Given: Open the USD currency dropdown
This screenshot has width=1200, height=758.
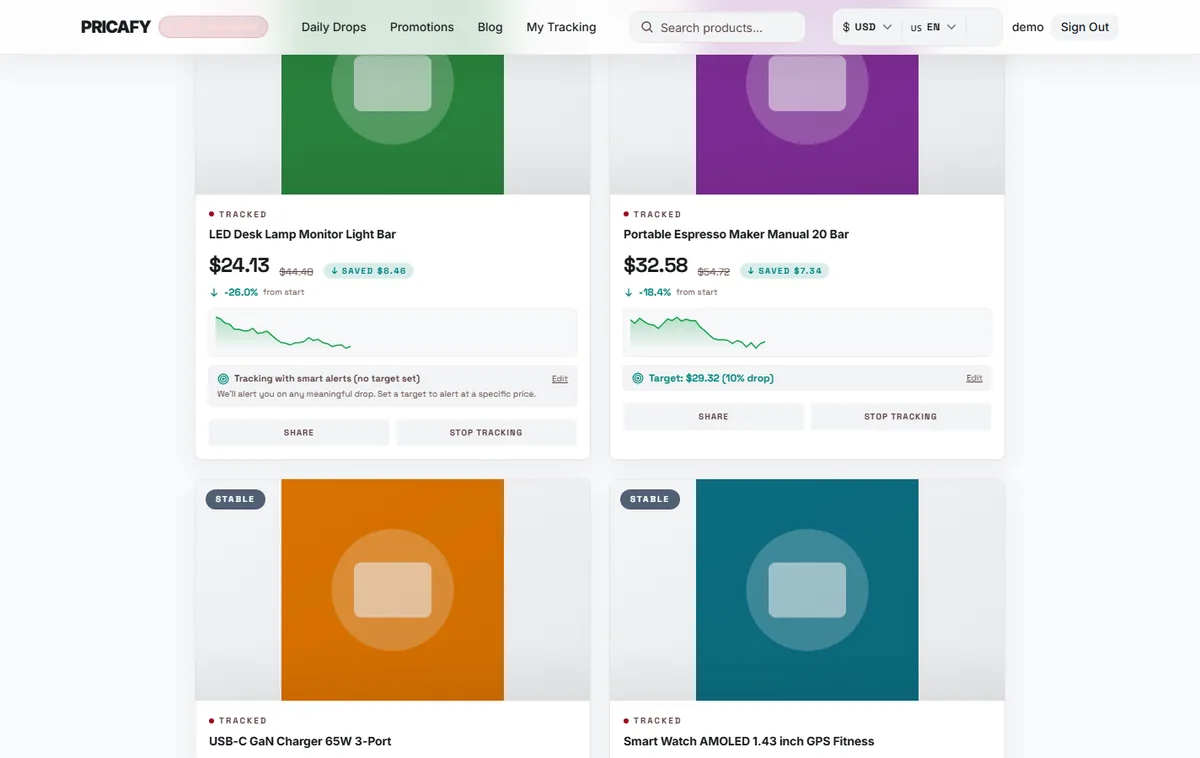Looking at the screenshot, I should pos(867,27).
